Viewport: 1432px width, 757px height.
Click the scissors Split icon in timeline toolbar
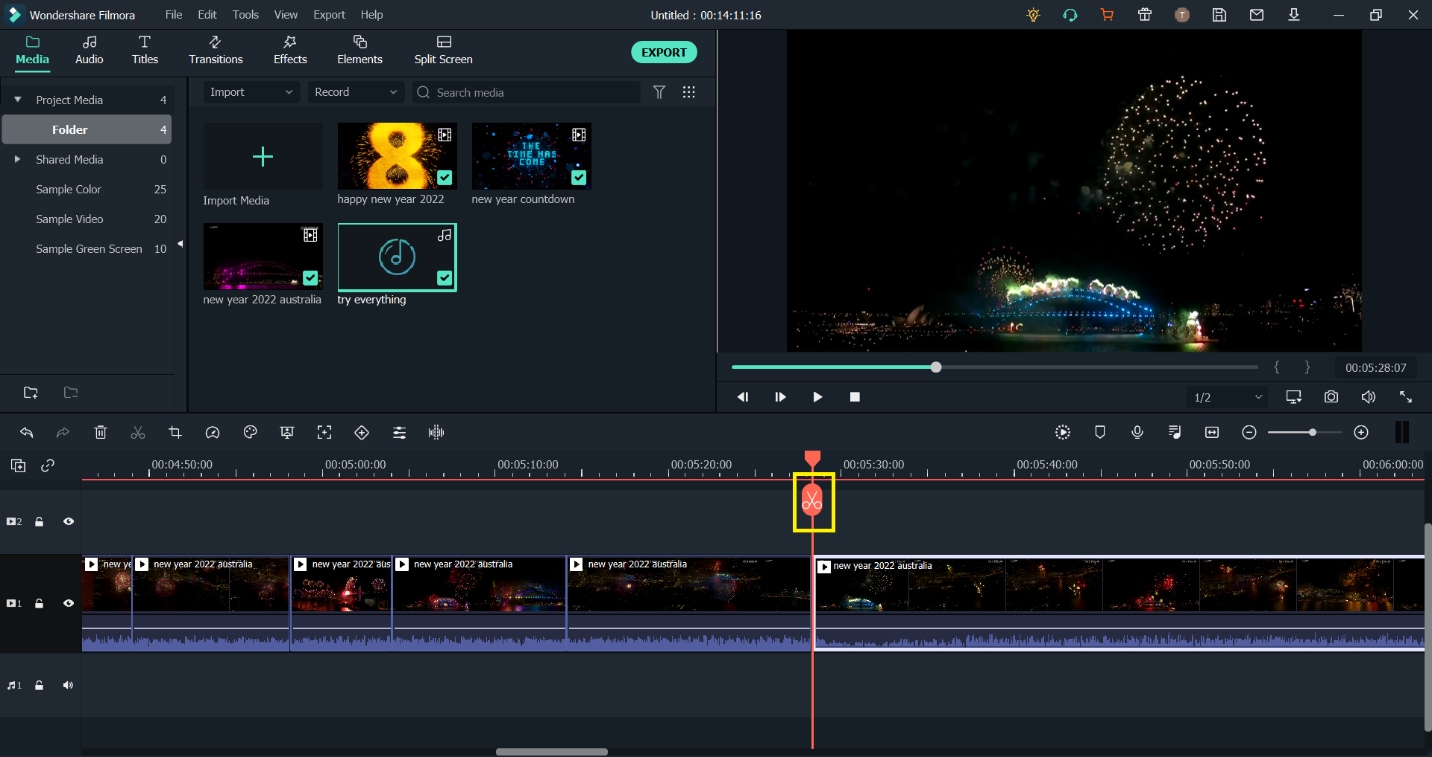point(138,433)
